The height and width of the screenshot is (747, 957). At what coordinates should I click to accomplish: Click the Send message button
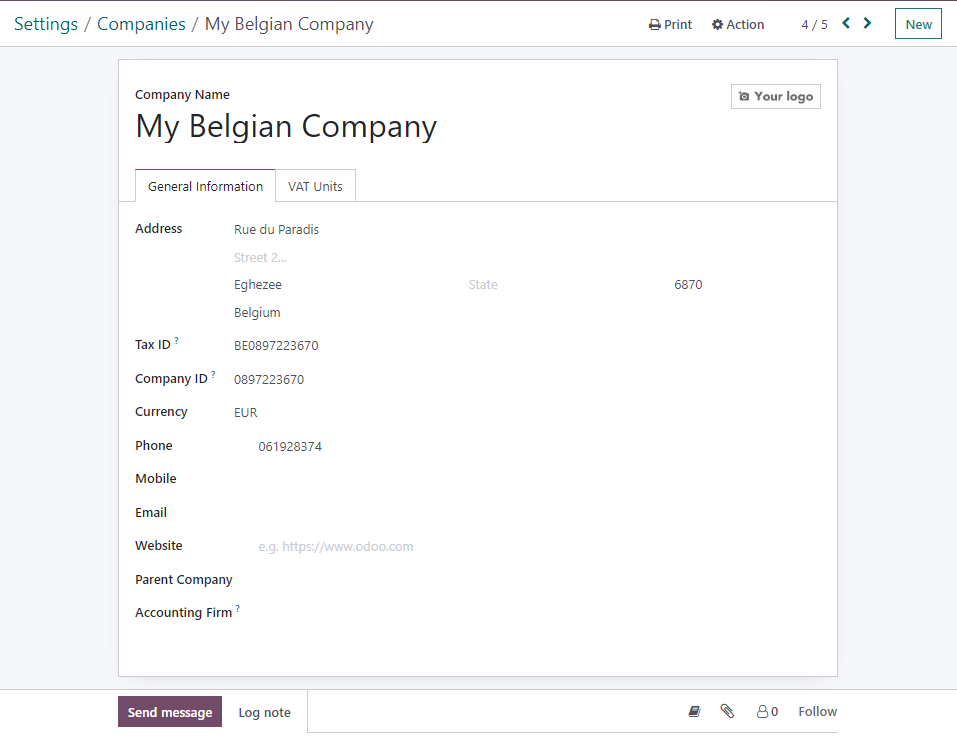point(170,712)
